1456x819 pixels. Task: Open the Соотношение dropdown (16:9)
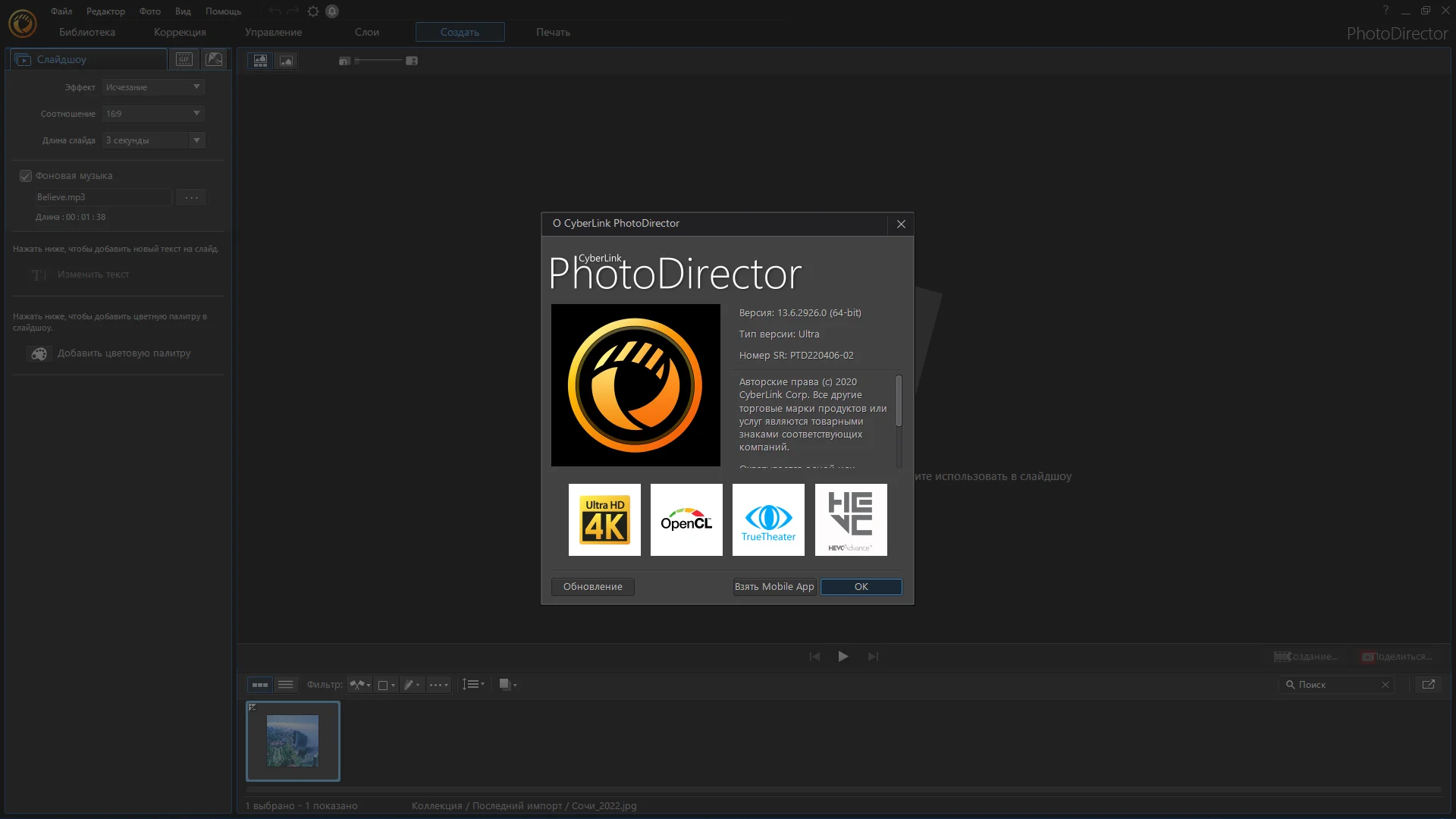(x=154, y=114)
